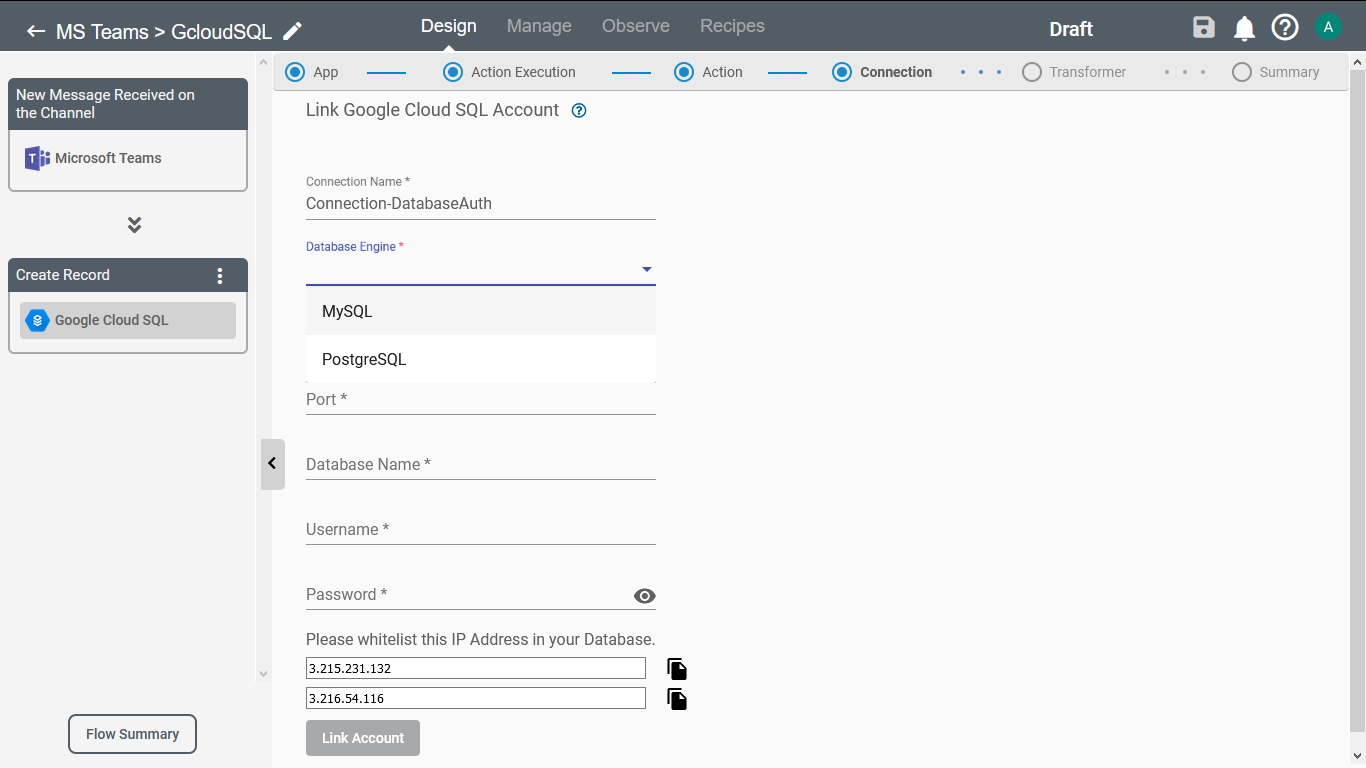
Task: Open Create Record three-dot menu
Action: coord(220,276)
